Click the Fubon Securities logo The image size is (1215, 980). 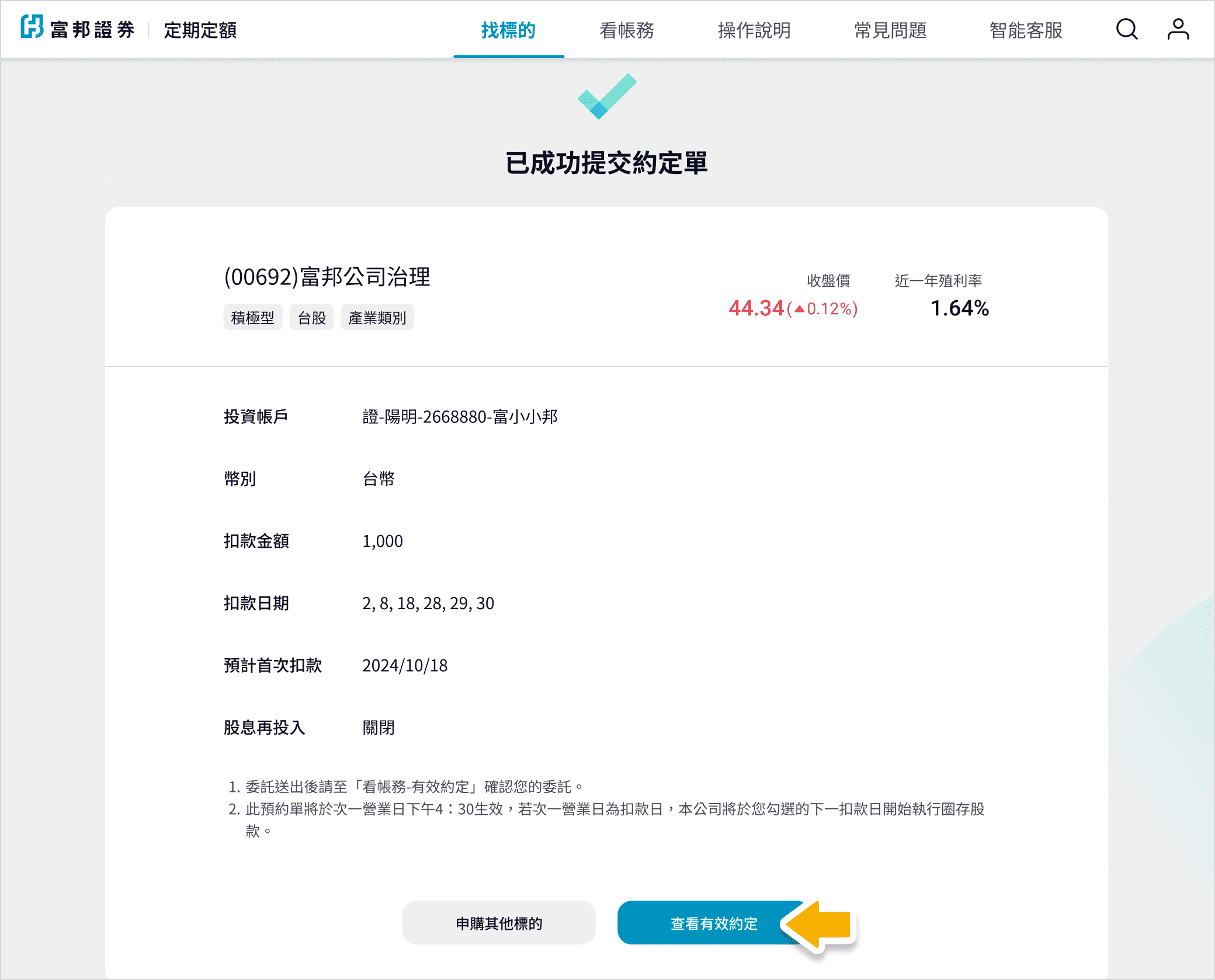78,29
